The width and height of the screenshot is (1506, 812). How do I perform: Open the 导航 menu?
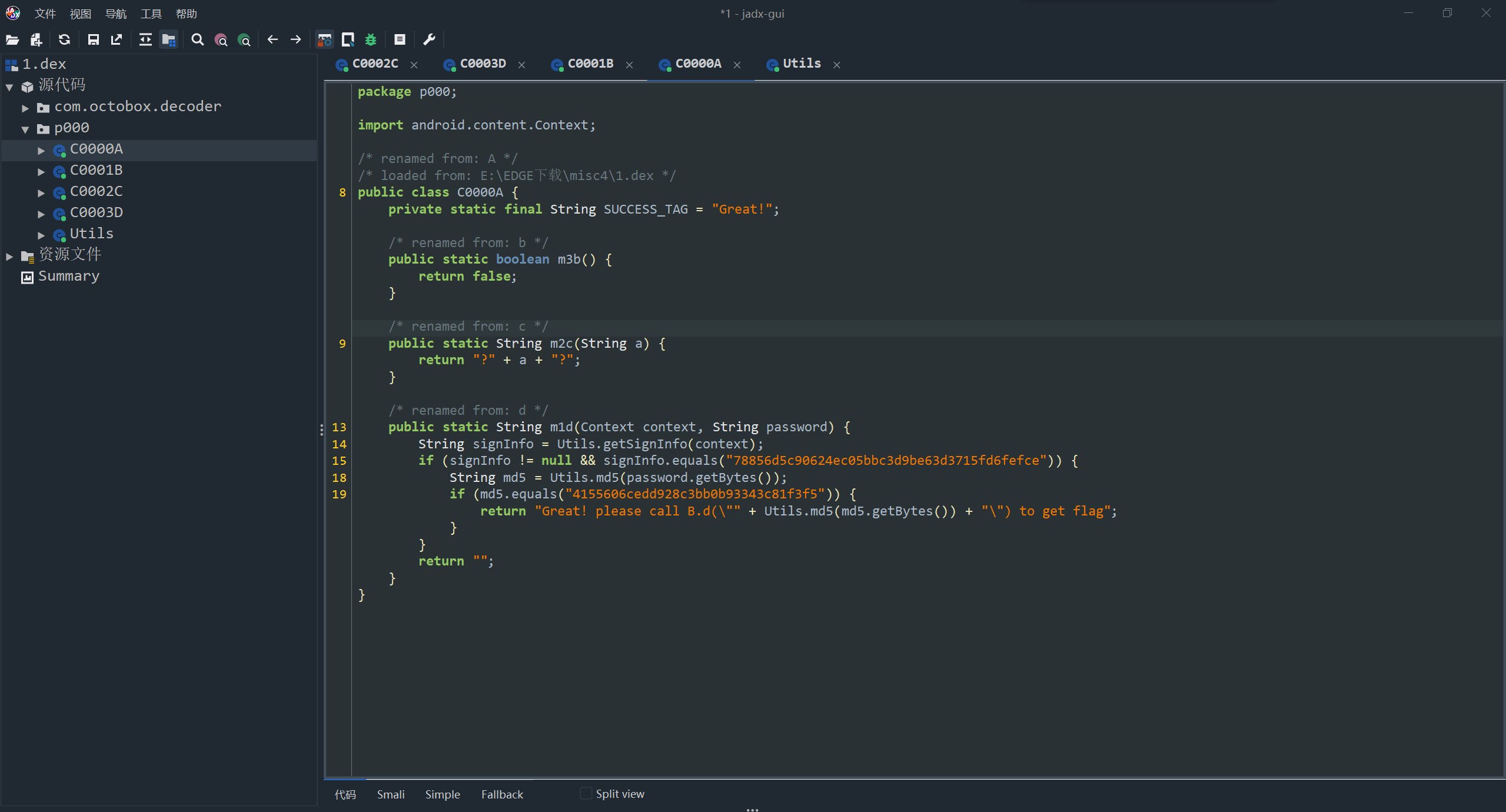(x=115, y=14)
